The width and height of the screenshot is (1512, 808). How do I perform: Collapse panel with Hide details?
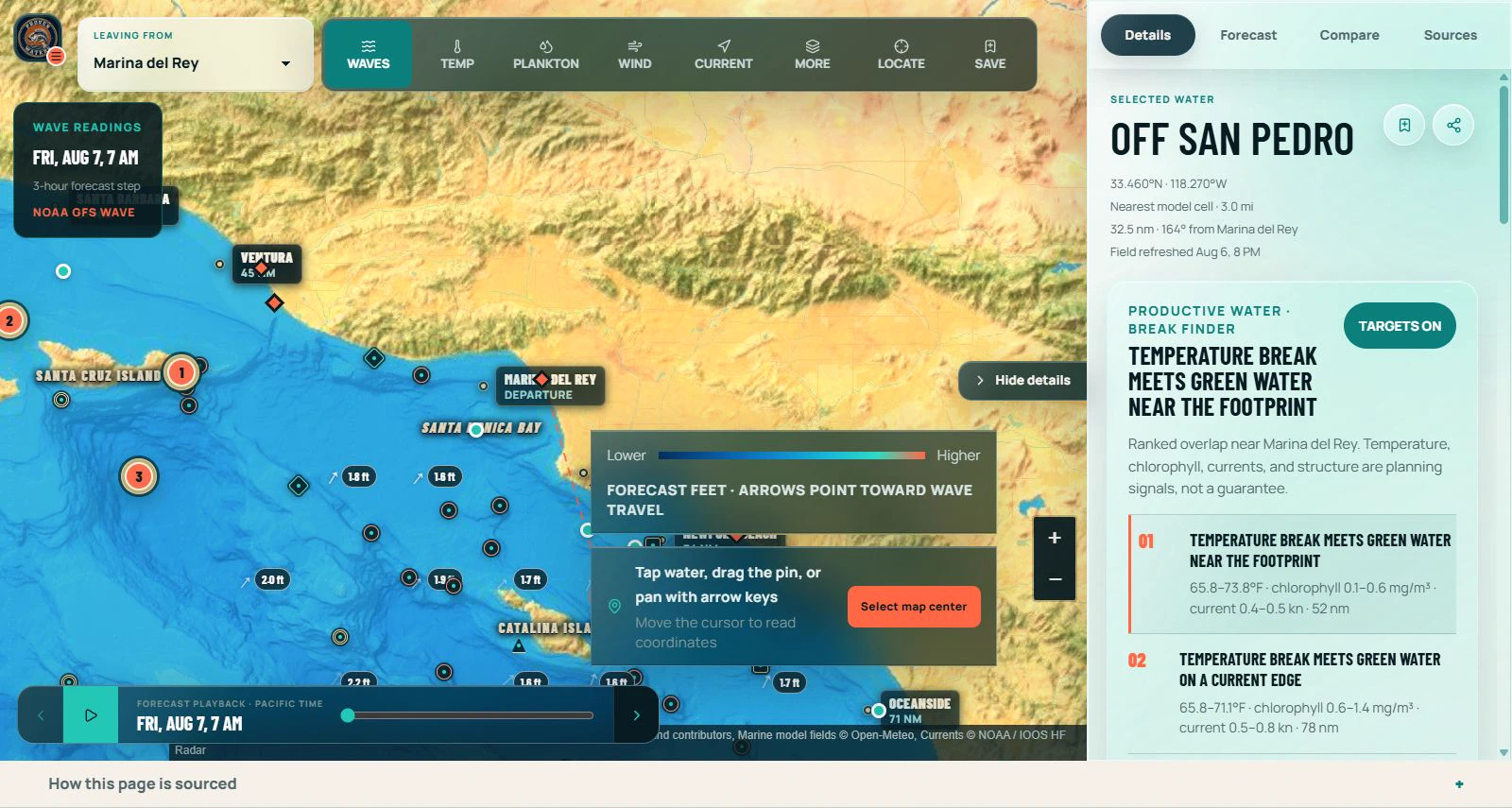coord(1022,380)
